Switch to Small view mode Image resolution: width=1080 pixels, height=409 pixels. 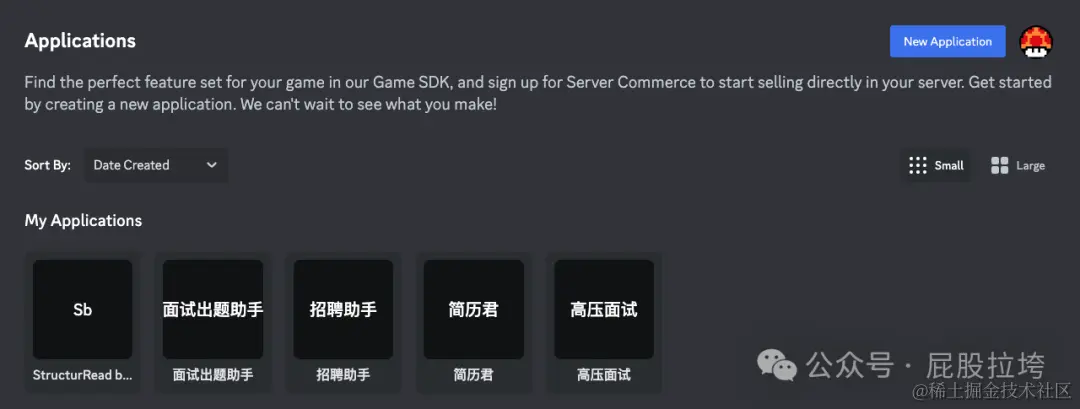[x=936, y=165]
